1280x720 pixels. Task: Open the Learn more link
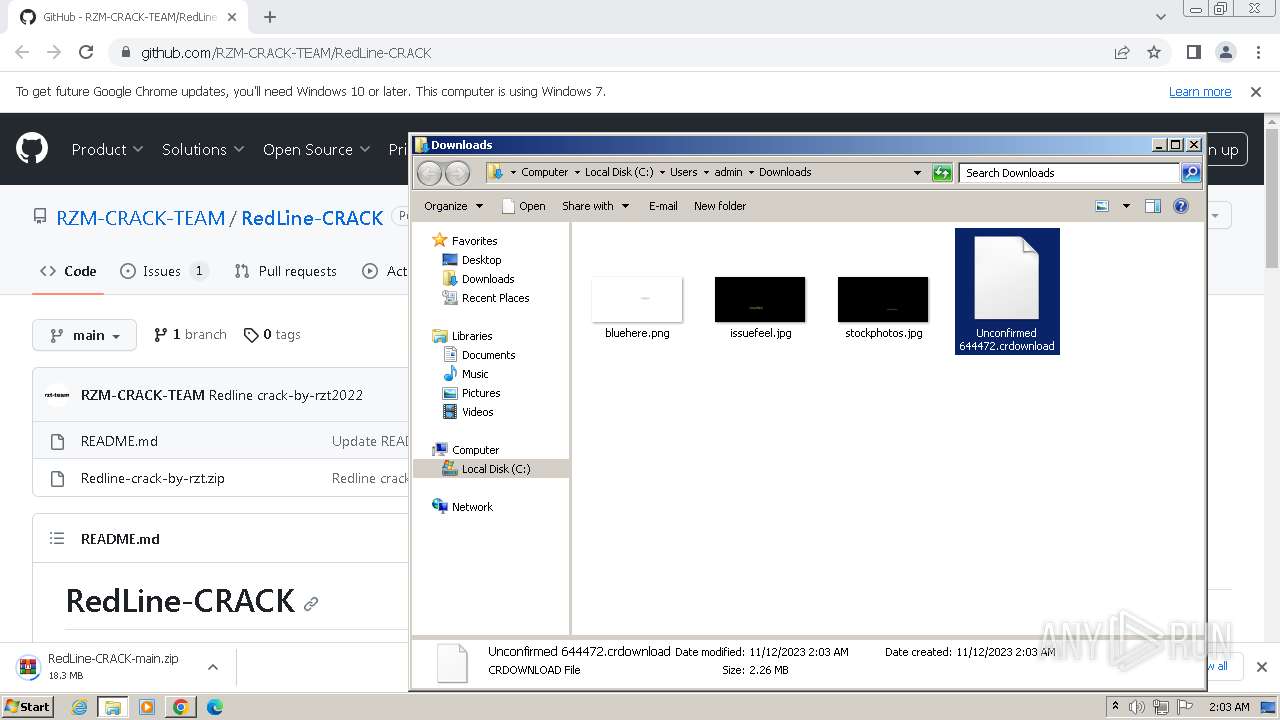pos(1200,91)
